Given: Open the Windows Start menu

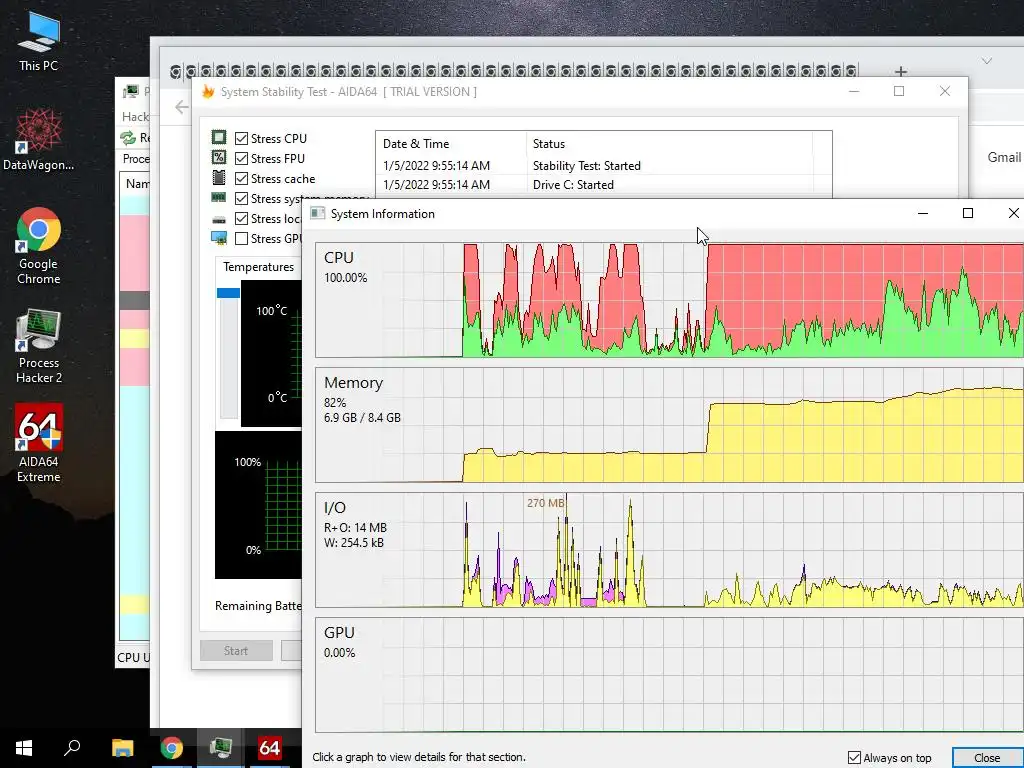Looking at the screenshot, I should (24, 748).
